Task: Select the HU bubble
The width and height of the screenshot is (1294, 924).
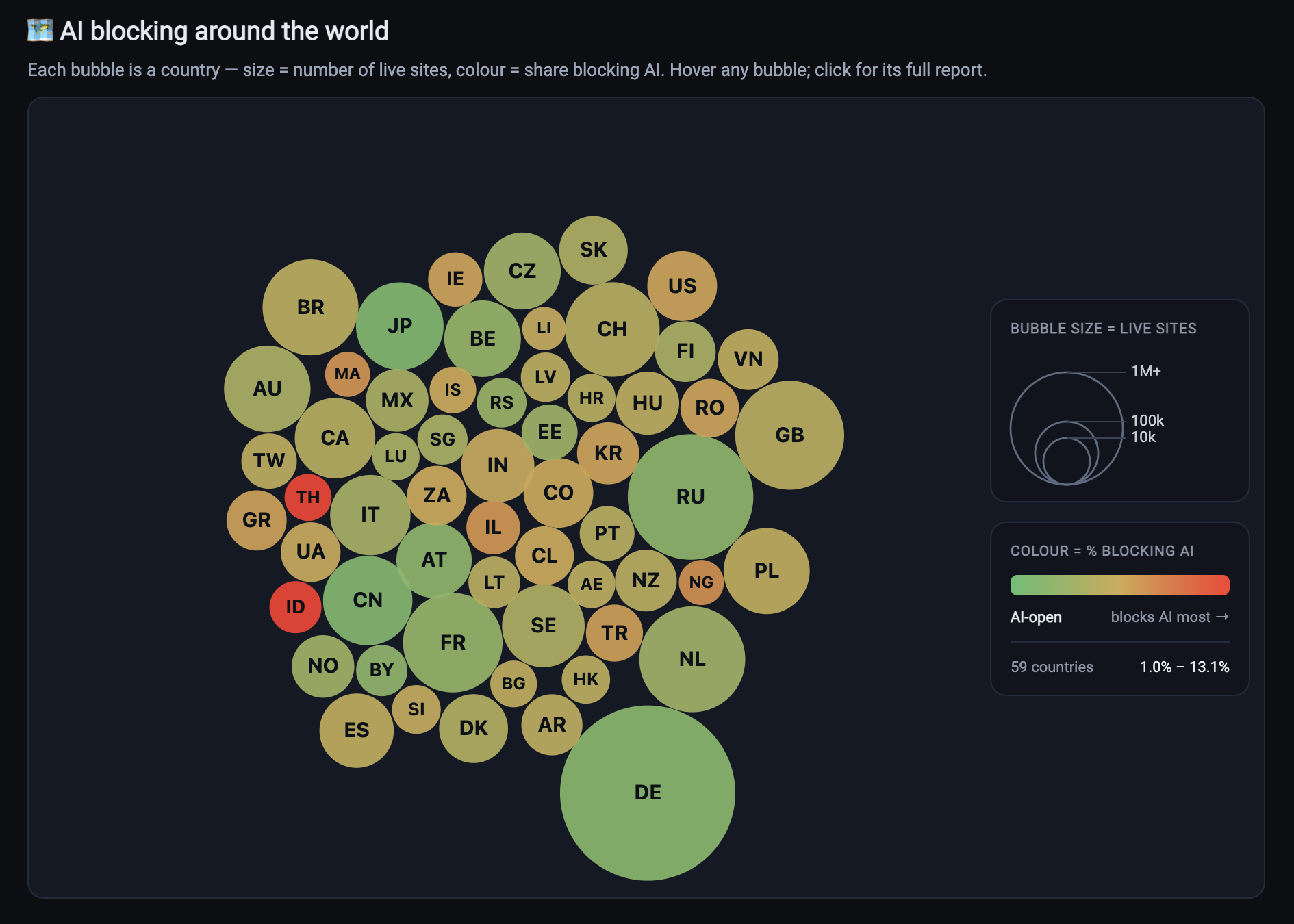Action: (x=648, y=403)
